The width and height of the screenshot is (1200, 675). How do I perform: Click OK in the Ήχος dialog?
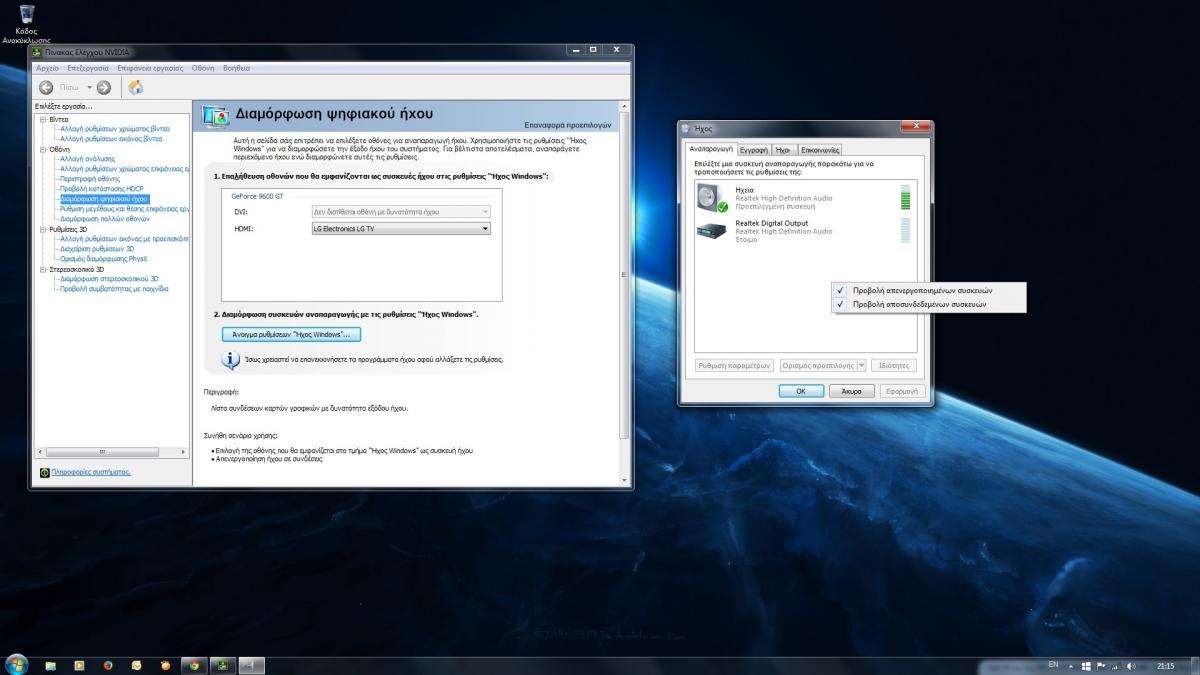(801, 391)
